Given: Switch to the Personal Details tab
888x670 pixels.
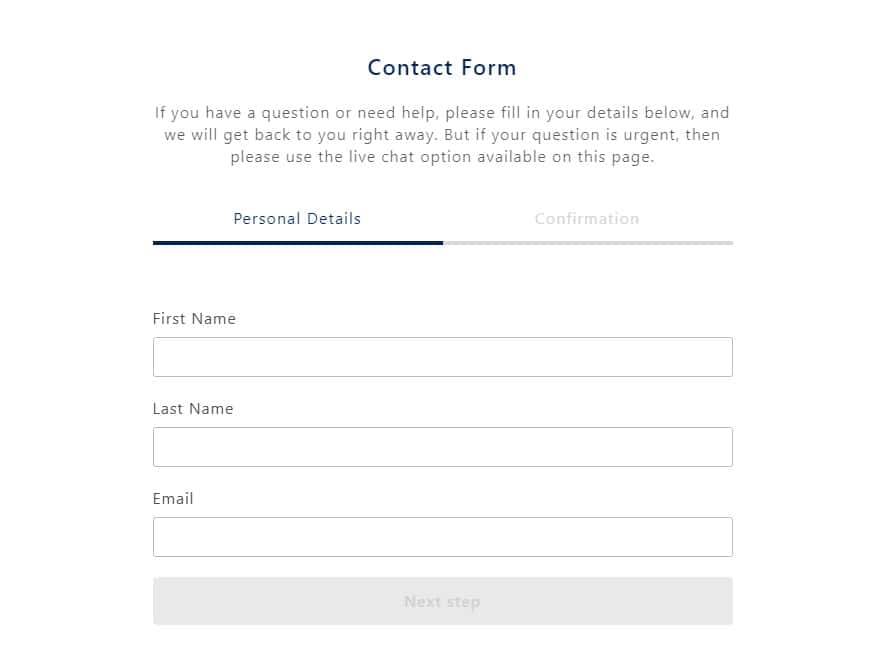Looking at the screenshot, I should [297, 218].
